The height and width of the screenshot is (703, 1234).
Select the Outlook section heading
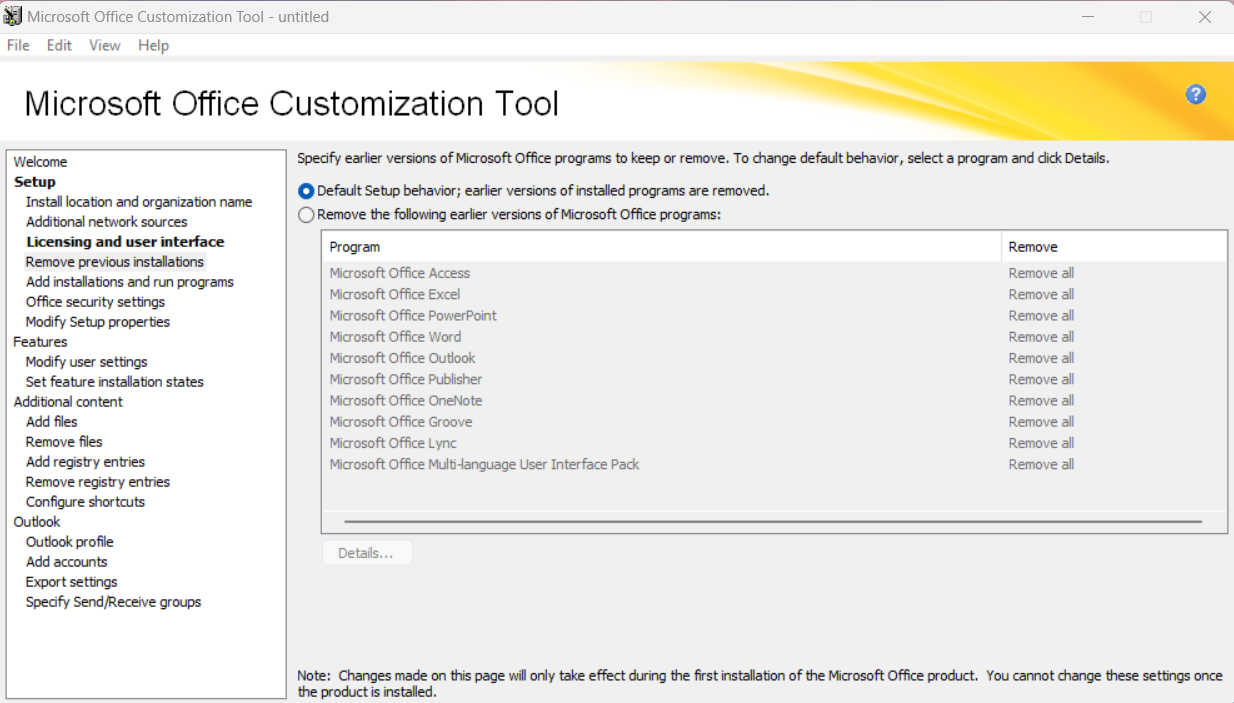tap(36, 522)
